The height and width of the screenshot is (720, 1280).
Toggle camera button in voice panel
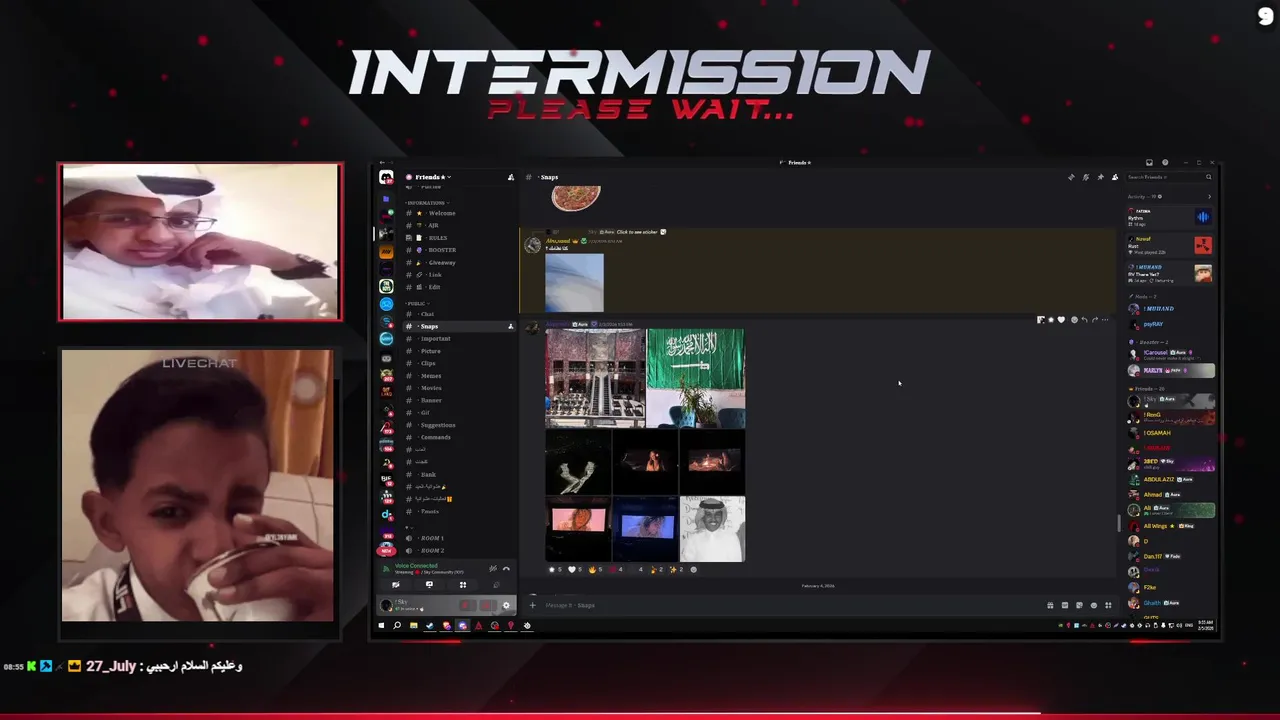(x=395, y=585)
